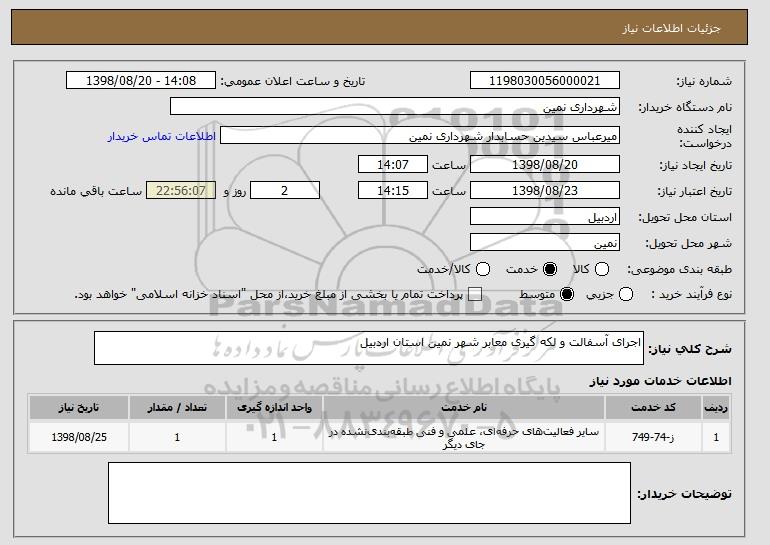Click the need date cell 1398/08/25
770x545 pixels.
coord(79,437)
